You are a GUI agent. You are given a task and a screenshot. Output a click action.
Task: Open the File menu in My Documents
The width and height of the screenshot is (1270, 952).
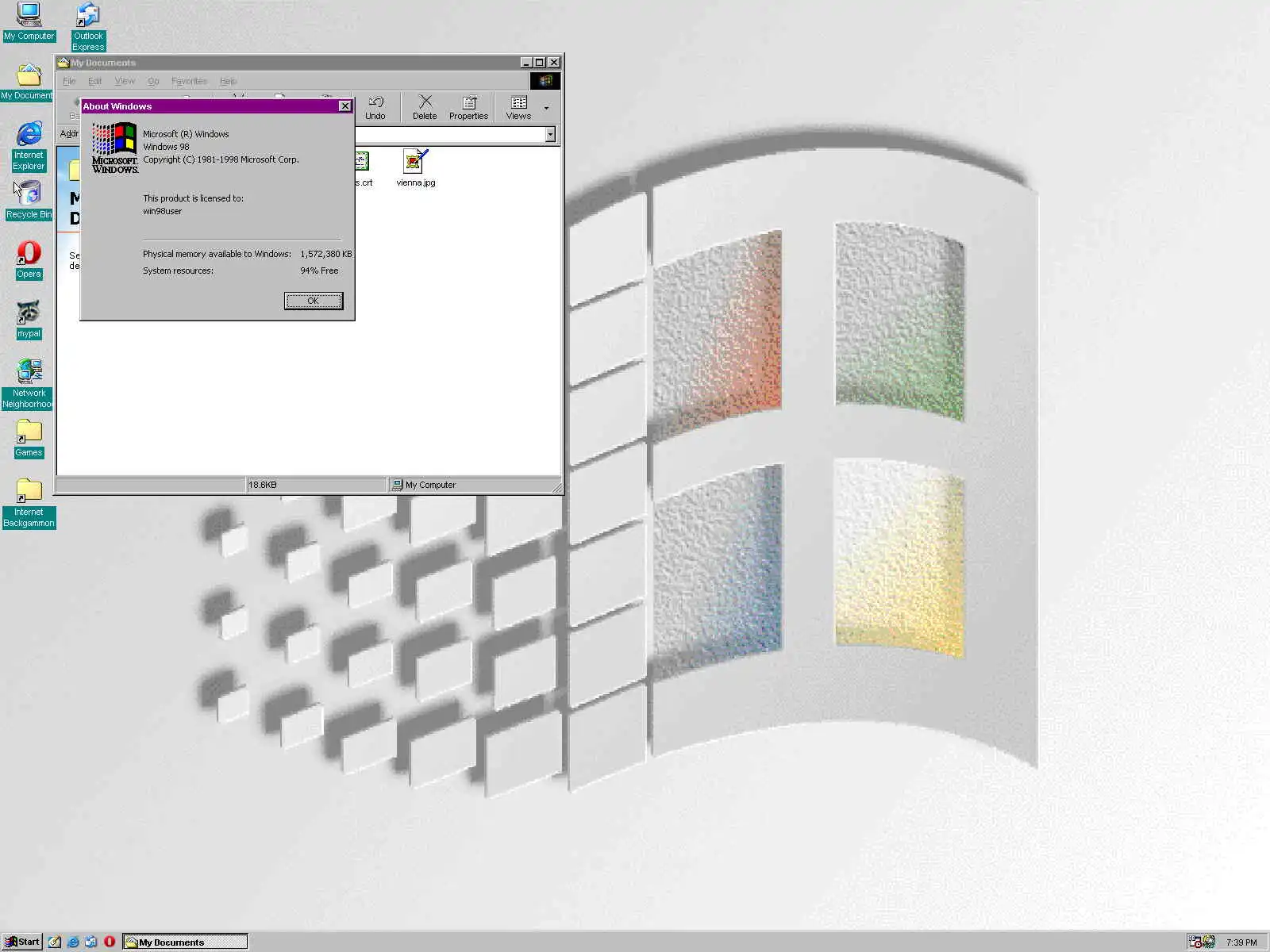pyautogui.click(x=69, y=81)
